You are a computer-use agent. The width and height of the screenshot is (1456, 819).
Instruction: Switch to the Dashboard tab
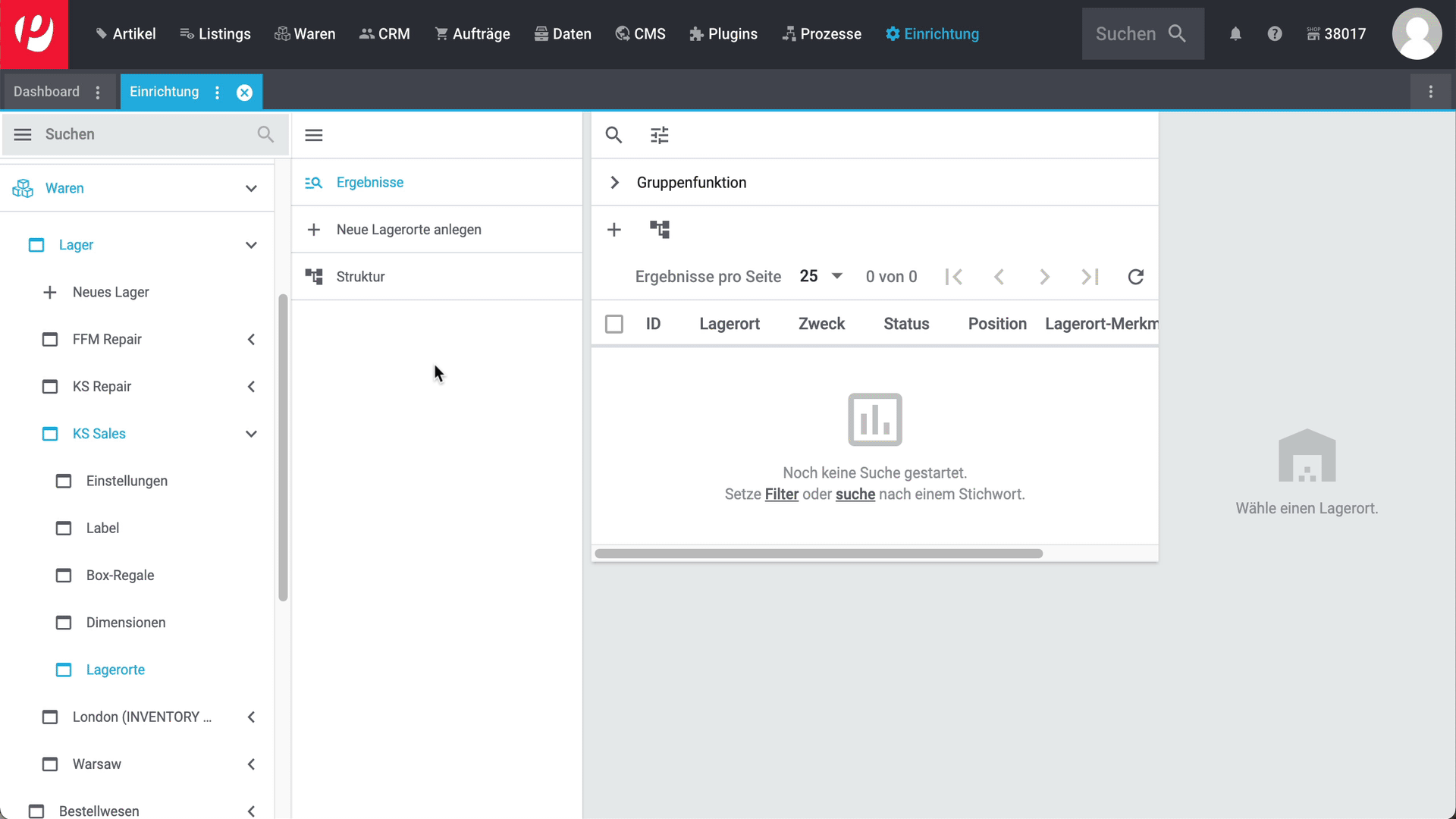click(47, 92)
